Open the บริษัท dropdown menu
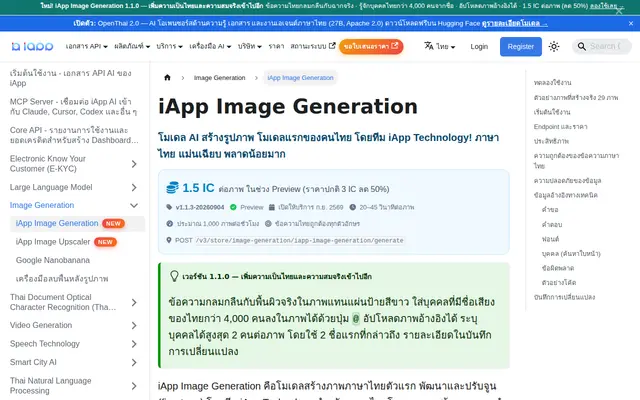640x400 pixels. (x=250, y=47)
